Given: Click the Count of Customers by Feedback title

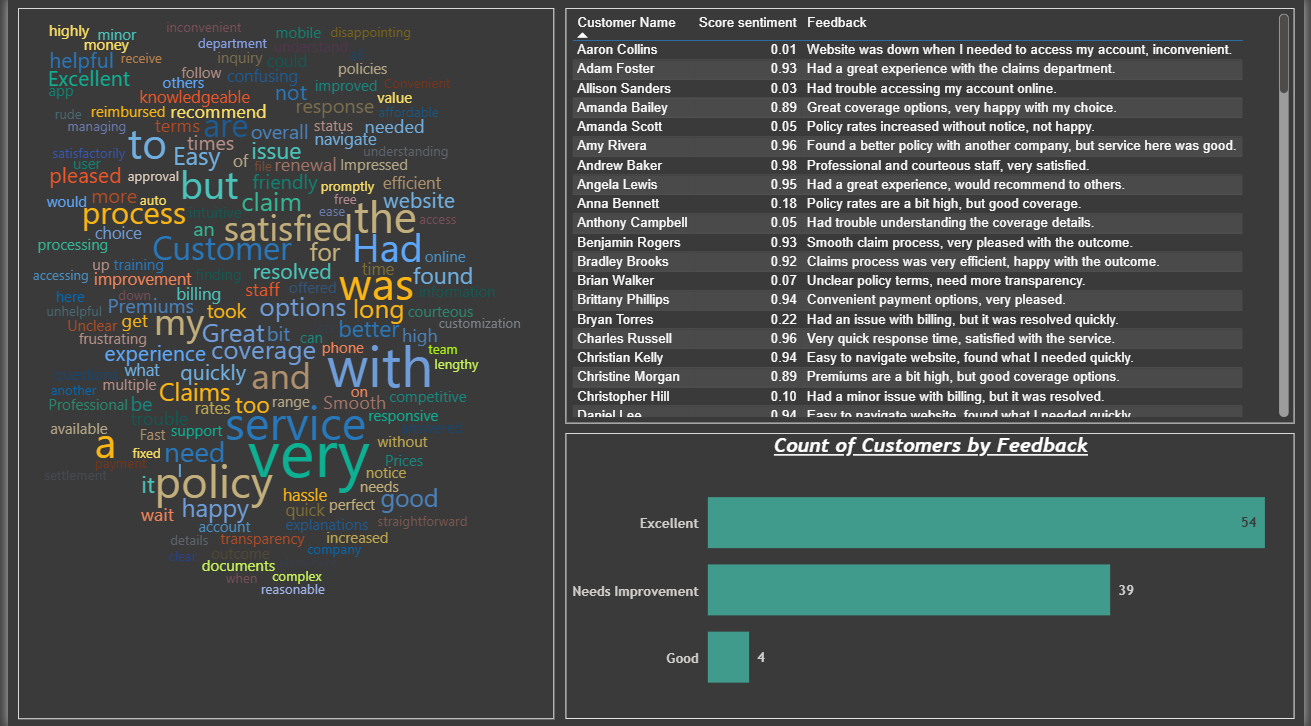Looking at the screenshot, I should [x=930, y=445].
